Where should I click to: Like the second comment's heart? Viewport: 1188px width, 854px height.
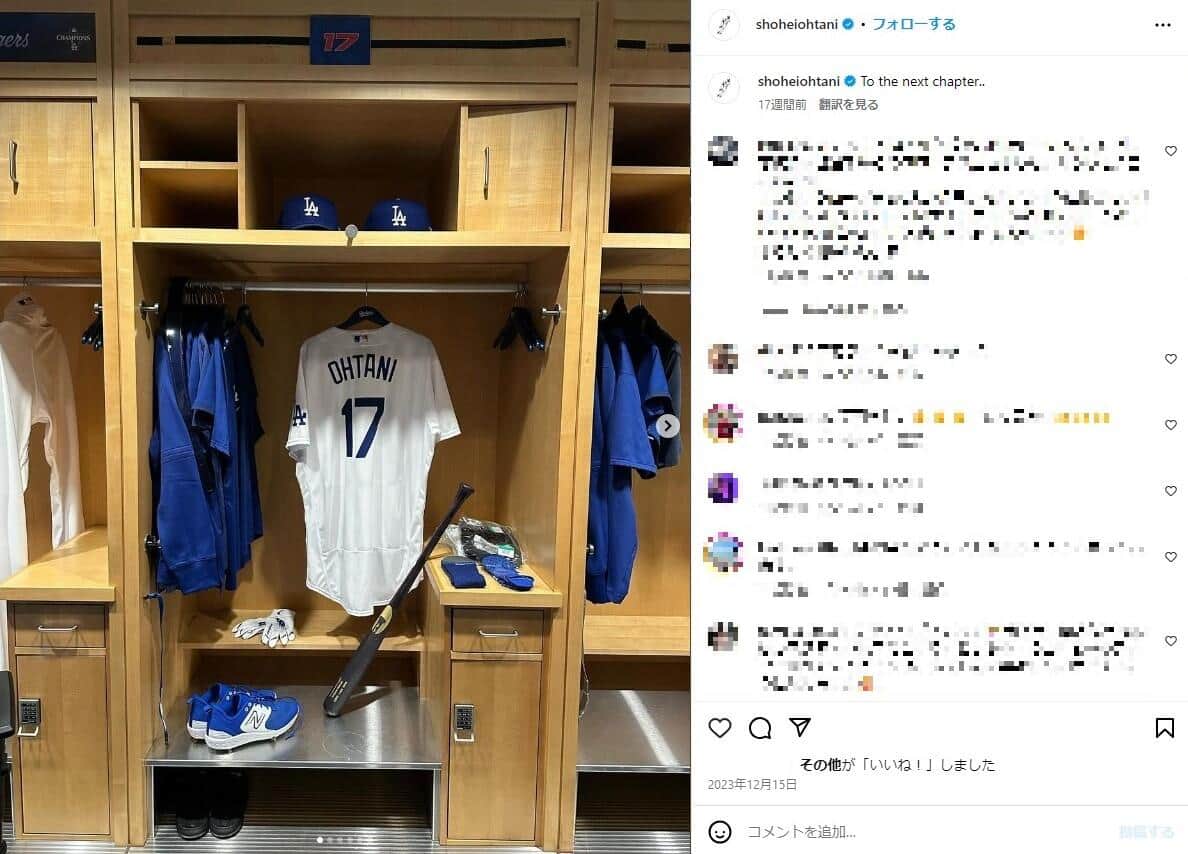tap(1171, 358)
